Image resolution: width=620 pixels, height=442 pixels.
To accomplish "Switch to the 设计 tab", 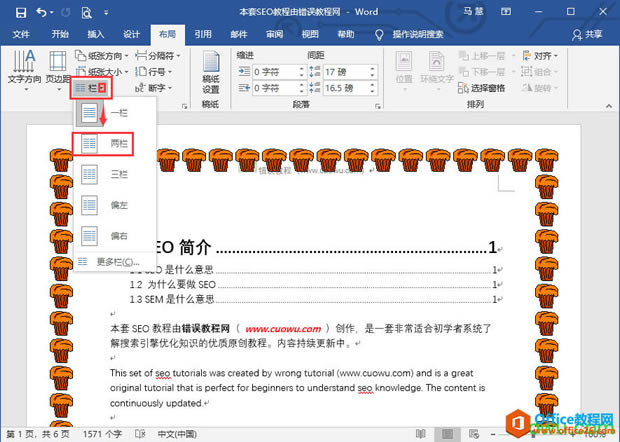I will pos(131,34).
